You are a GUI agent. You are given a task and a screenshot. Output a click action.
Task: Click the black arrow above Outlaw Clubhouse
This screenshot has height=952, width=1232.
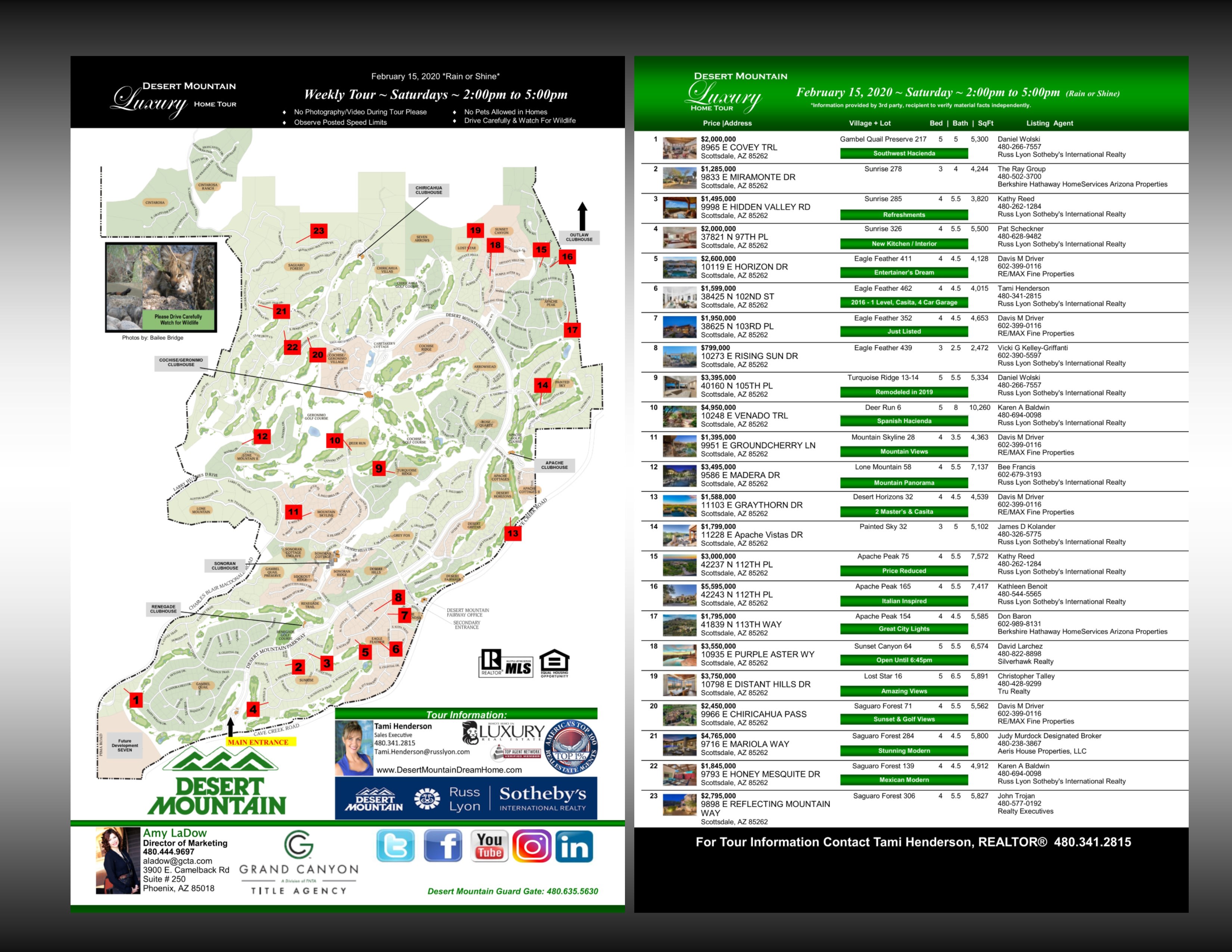[583, 216]
